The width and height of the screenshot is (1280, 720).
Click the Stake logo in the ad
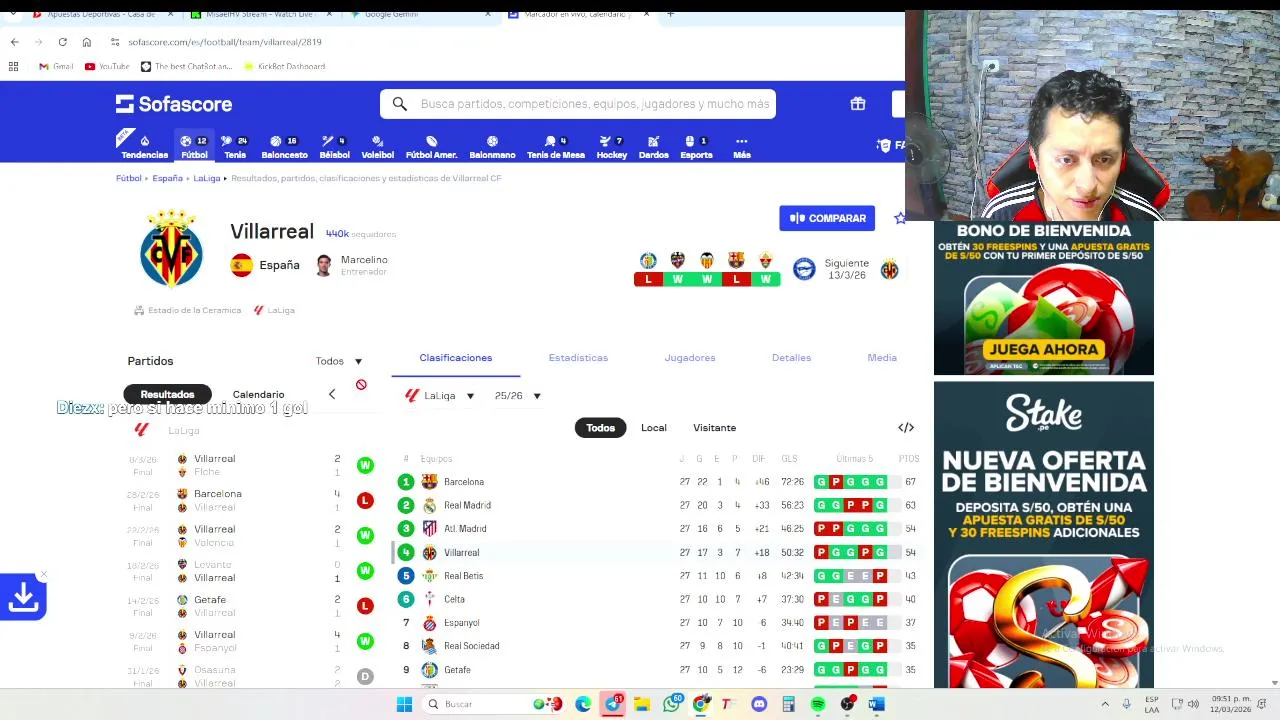click(x=1043, y=413)
